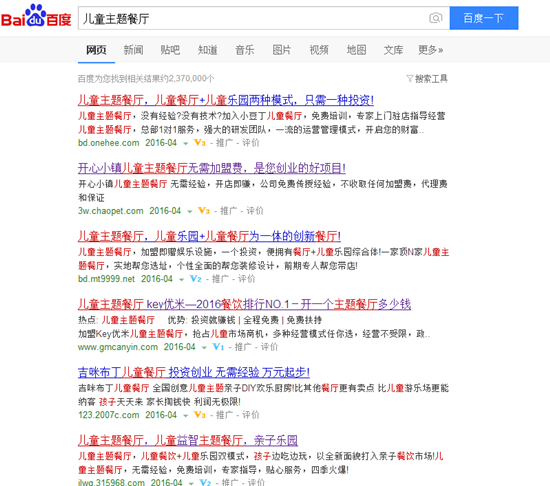Viewport: 550px width, 486px height.
Task: Expand dropdown arrow after 3w.chaopet.com date
Action: click(190, 211)
